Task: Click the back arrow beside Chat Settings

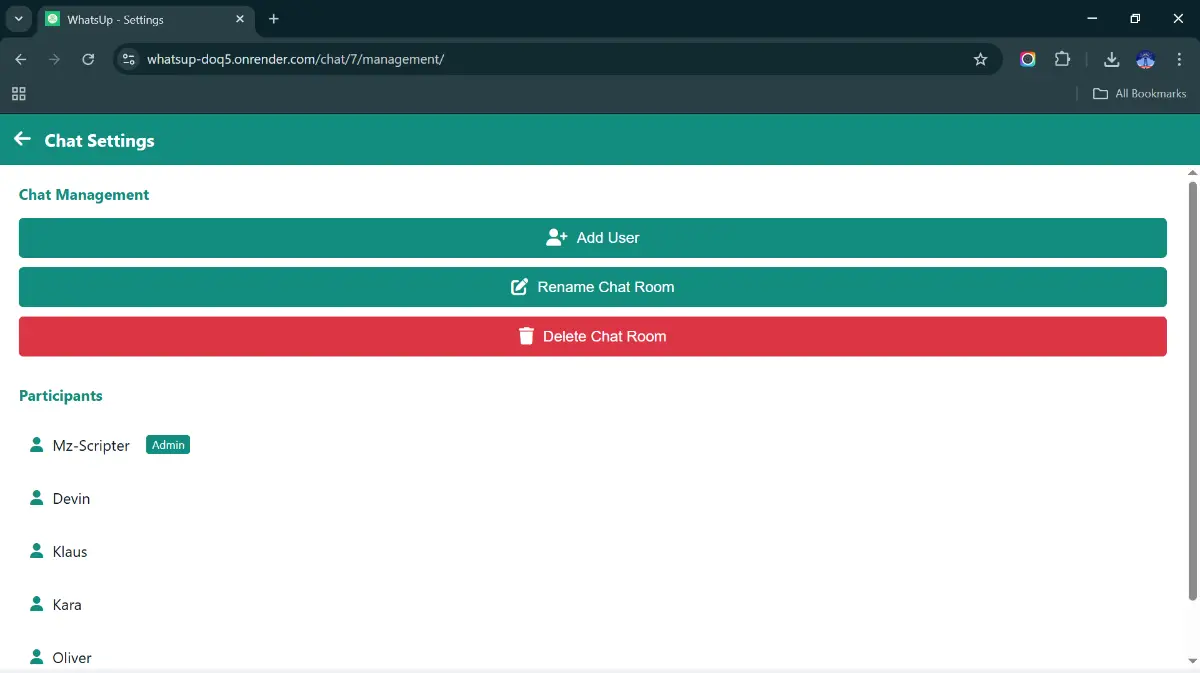Action: click(22, 139)
